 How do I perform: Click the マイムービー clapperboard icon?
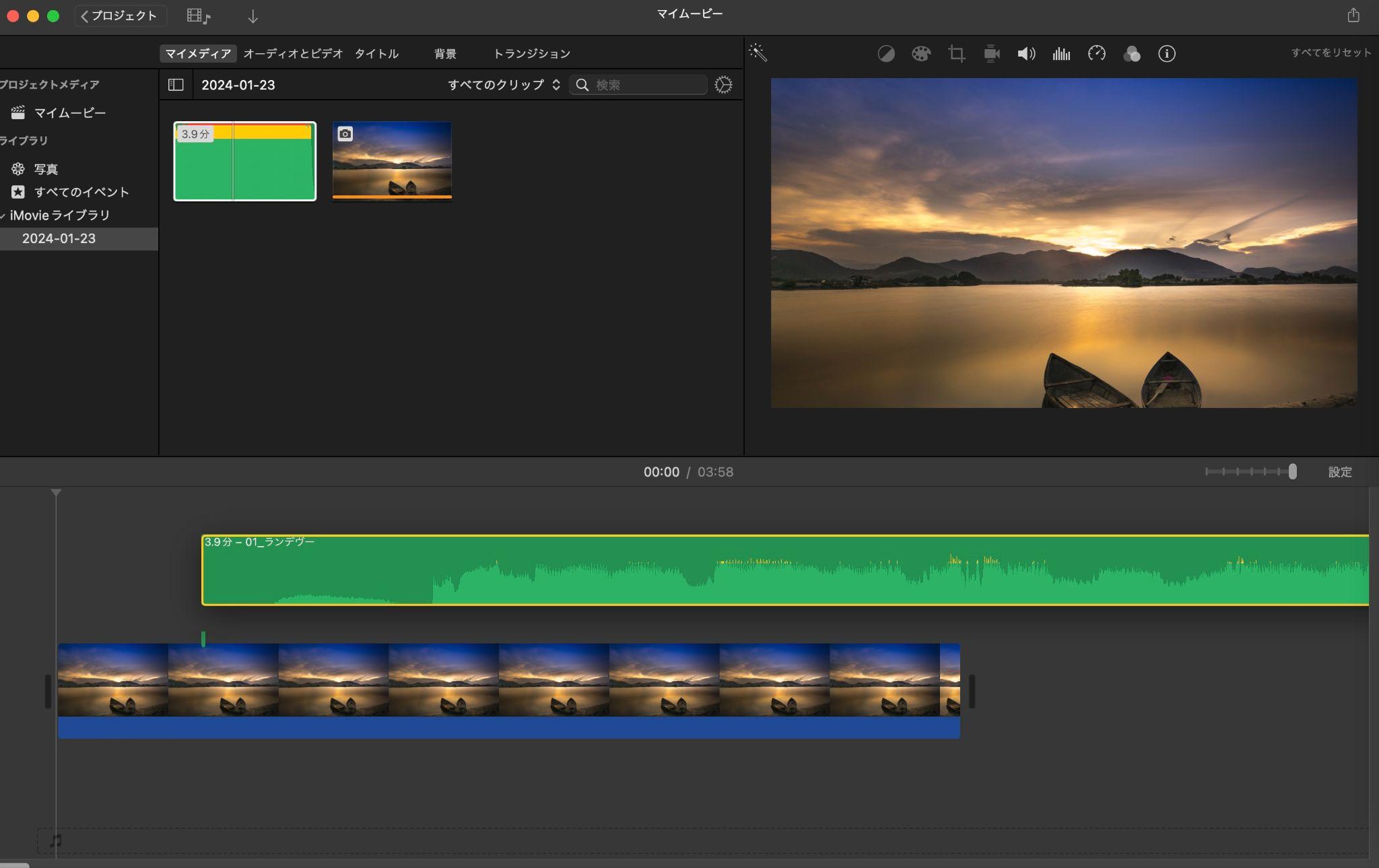point(18,113)
